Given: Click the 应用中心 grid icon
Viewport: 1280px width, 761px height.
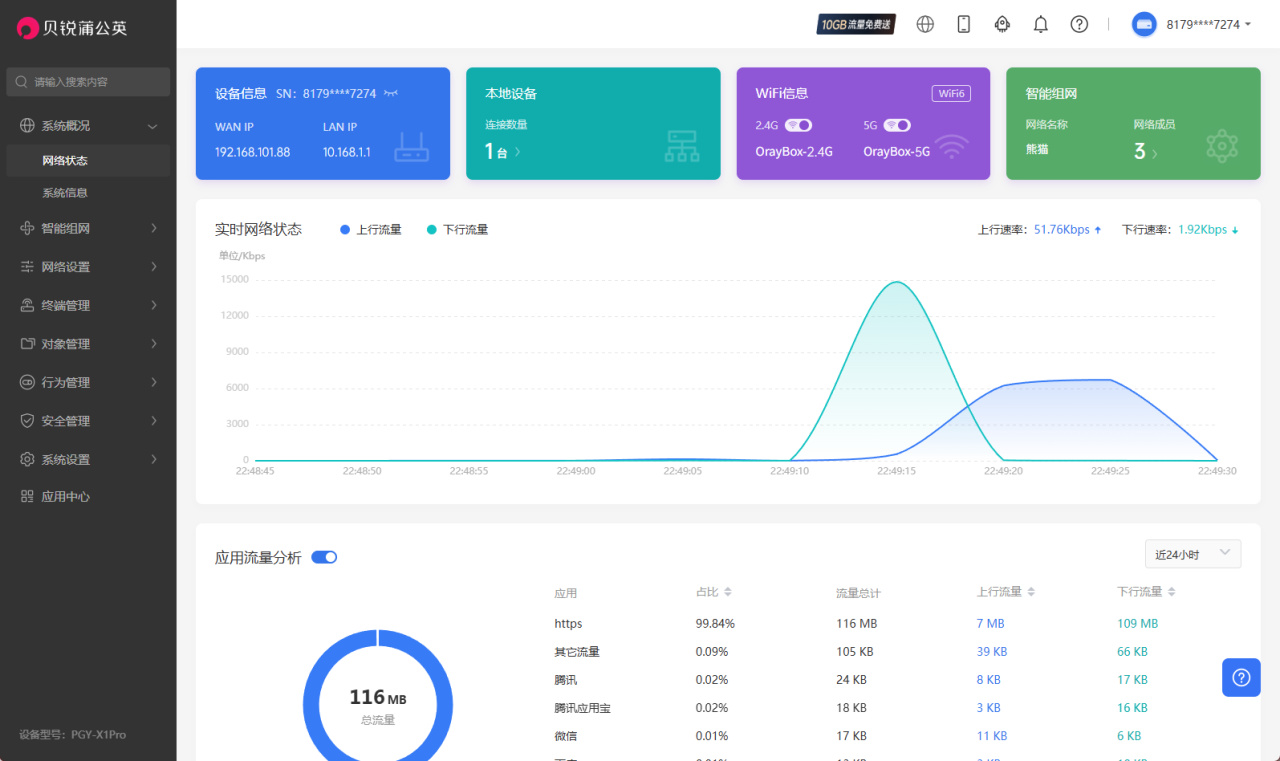Looking at the screenshot, I should 28,497.
